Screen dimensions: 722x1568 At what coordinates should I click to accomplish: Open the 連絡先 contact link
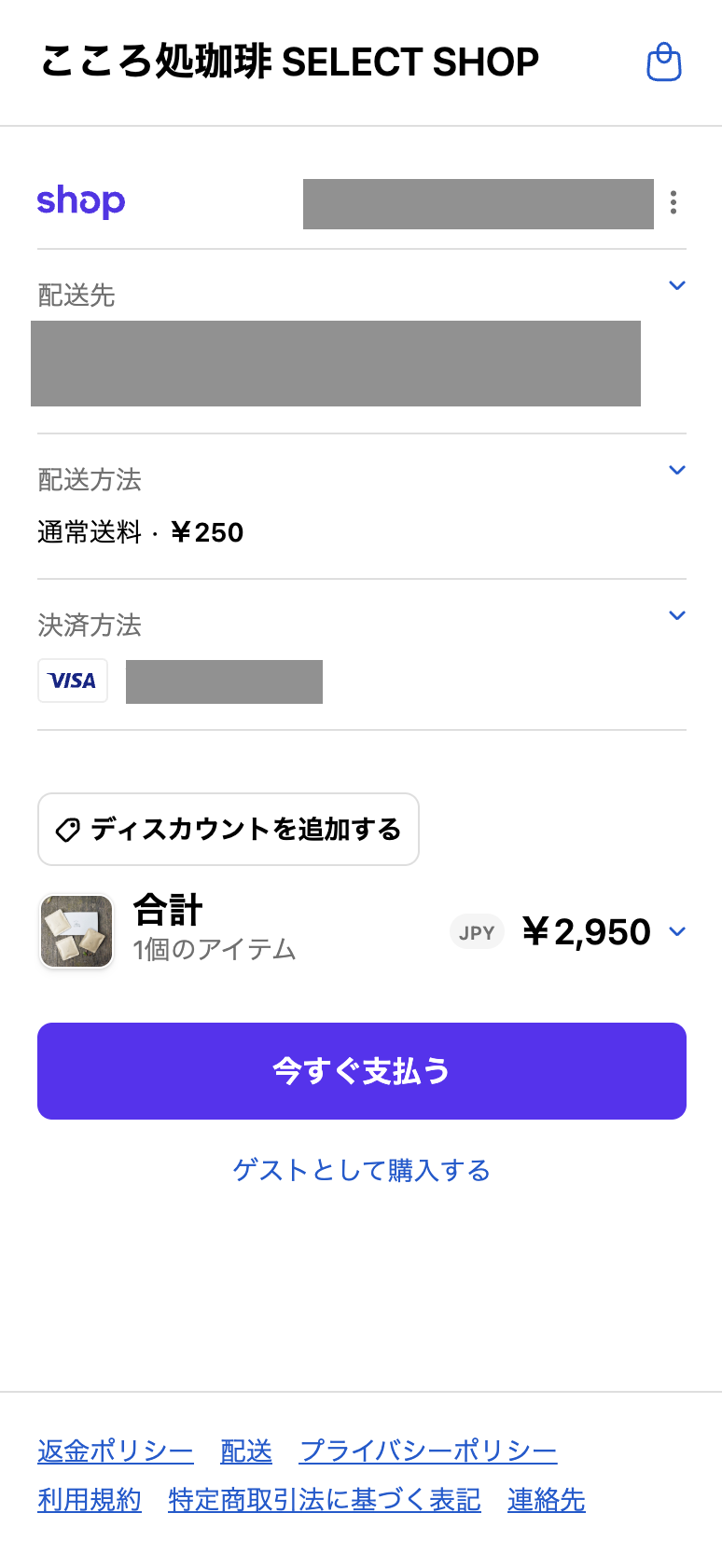[x=547, y=1500]
